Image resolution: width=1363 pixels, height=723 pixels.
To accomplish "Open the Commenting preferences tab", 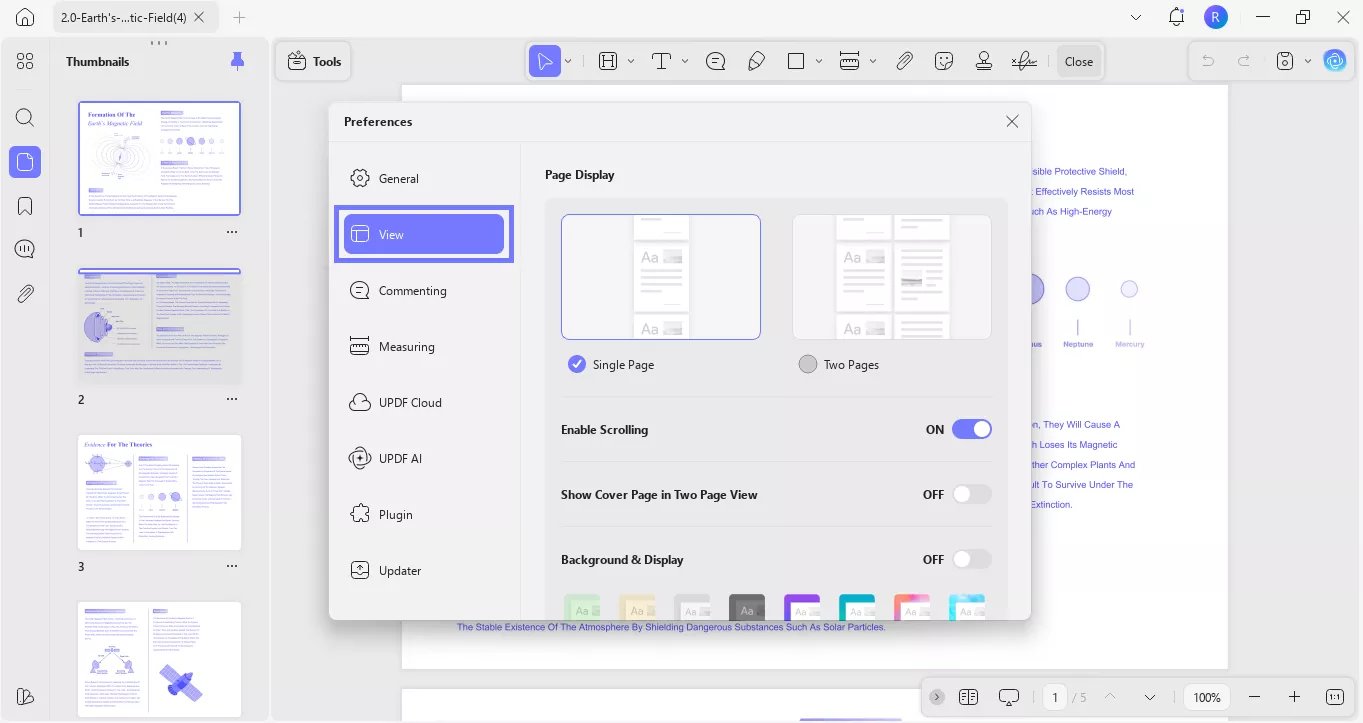I will [x=412, y=291].
